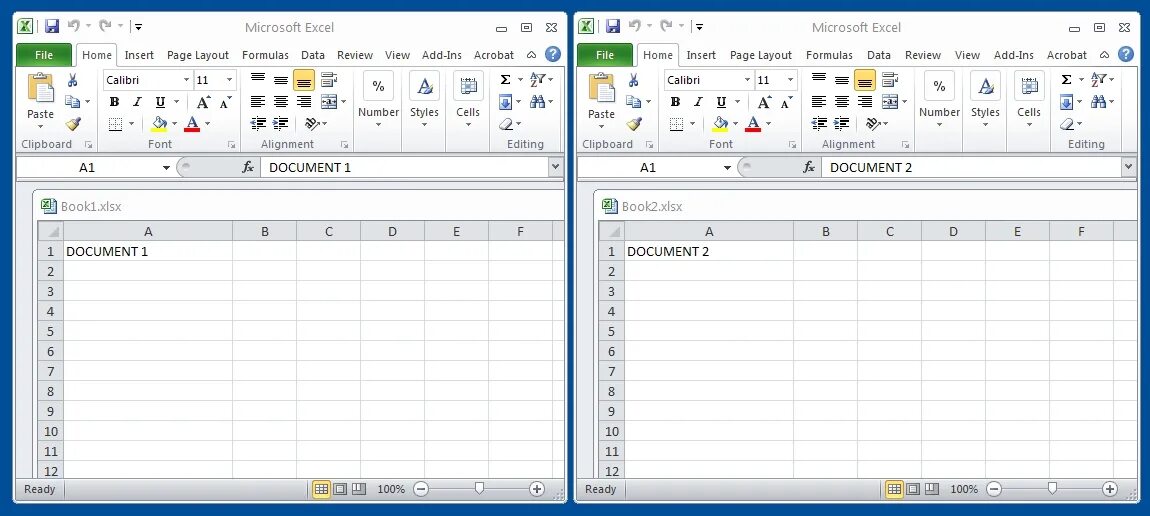Click Cells button in right window
This screenshot has height=516, width=1150.
(x=1028, y=100)
